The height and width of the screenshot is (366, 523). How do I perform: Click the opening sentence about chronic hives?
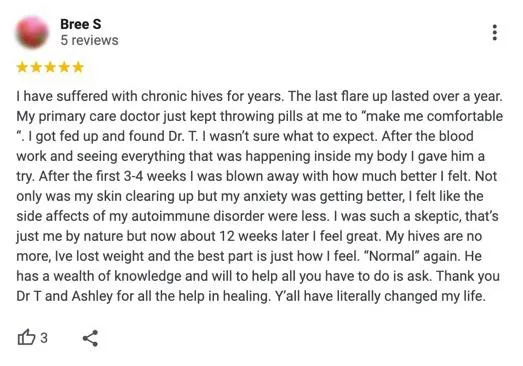pos(150,96)
